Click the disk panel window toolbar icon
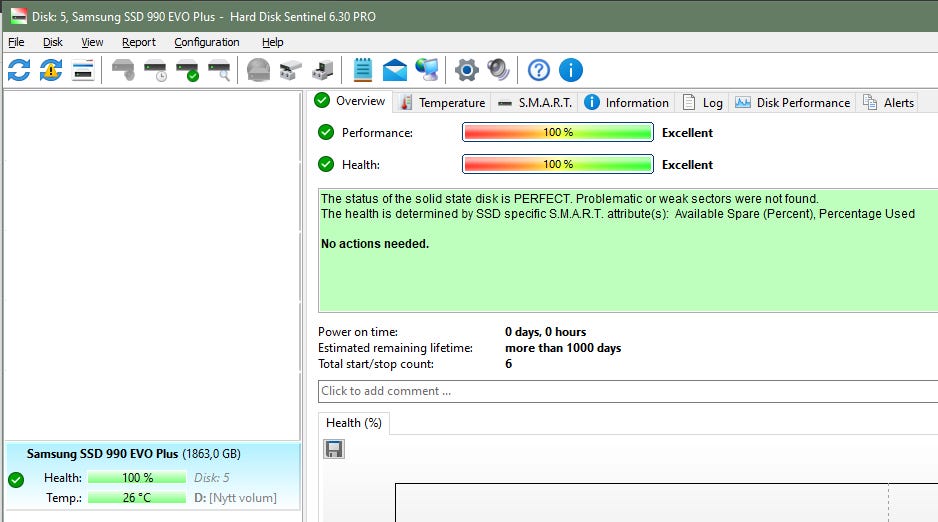The image size is (938, 522). pyautogui.click(x=83, y=70)
